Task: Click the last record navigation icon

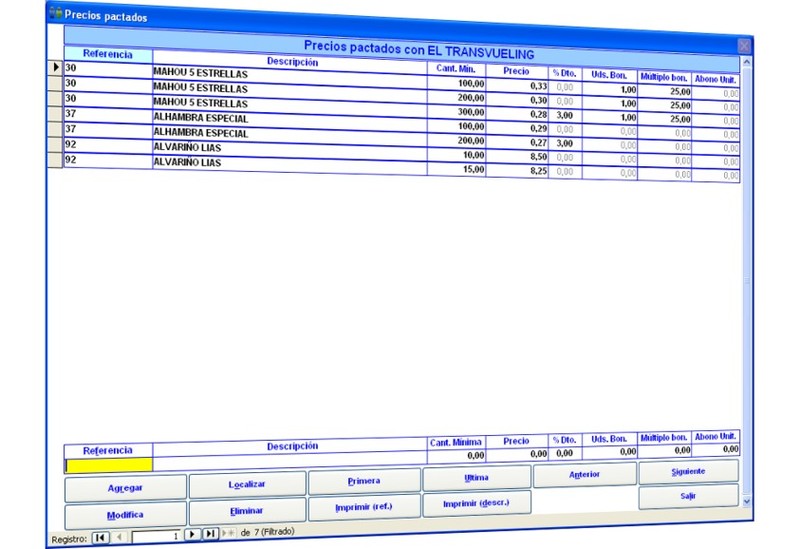Action: [210, 534]
